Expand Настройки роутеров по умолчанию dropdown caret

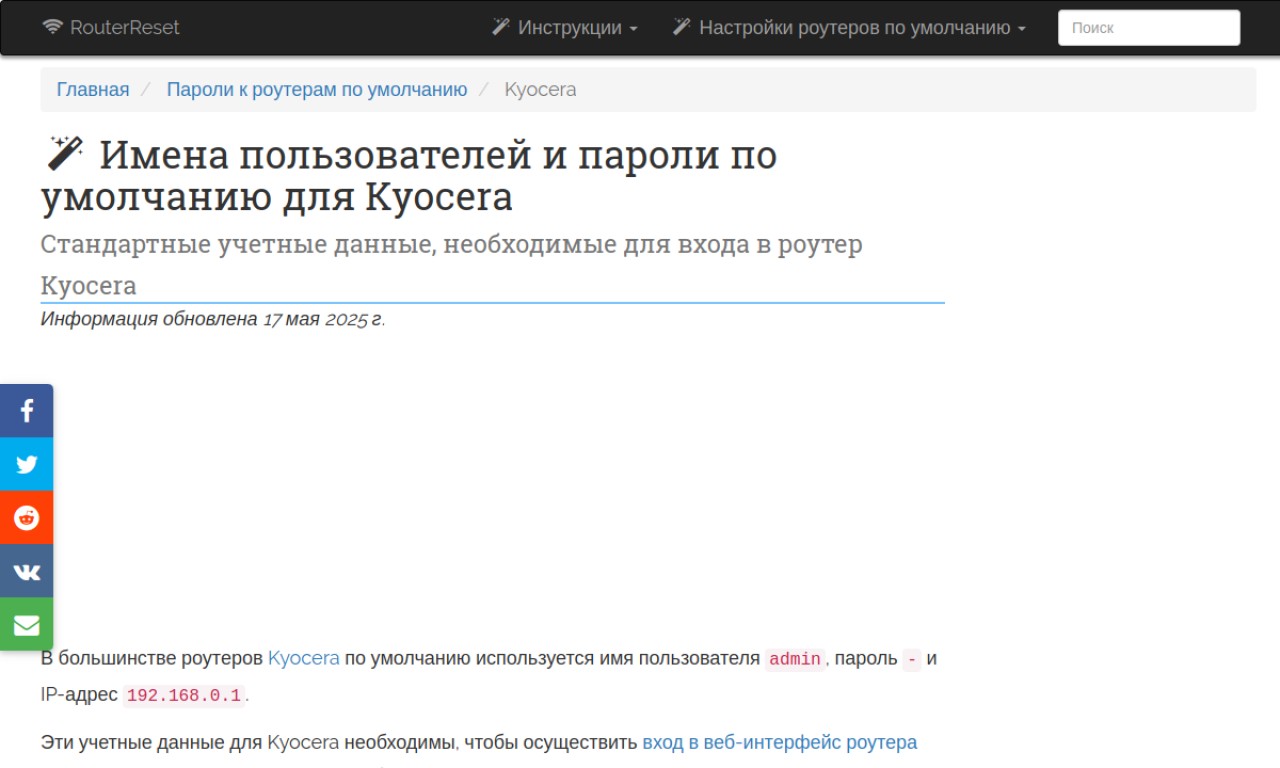click(x=1021, y=29)
